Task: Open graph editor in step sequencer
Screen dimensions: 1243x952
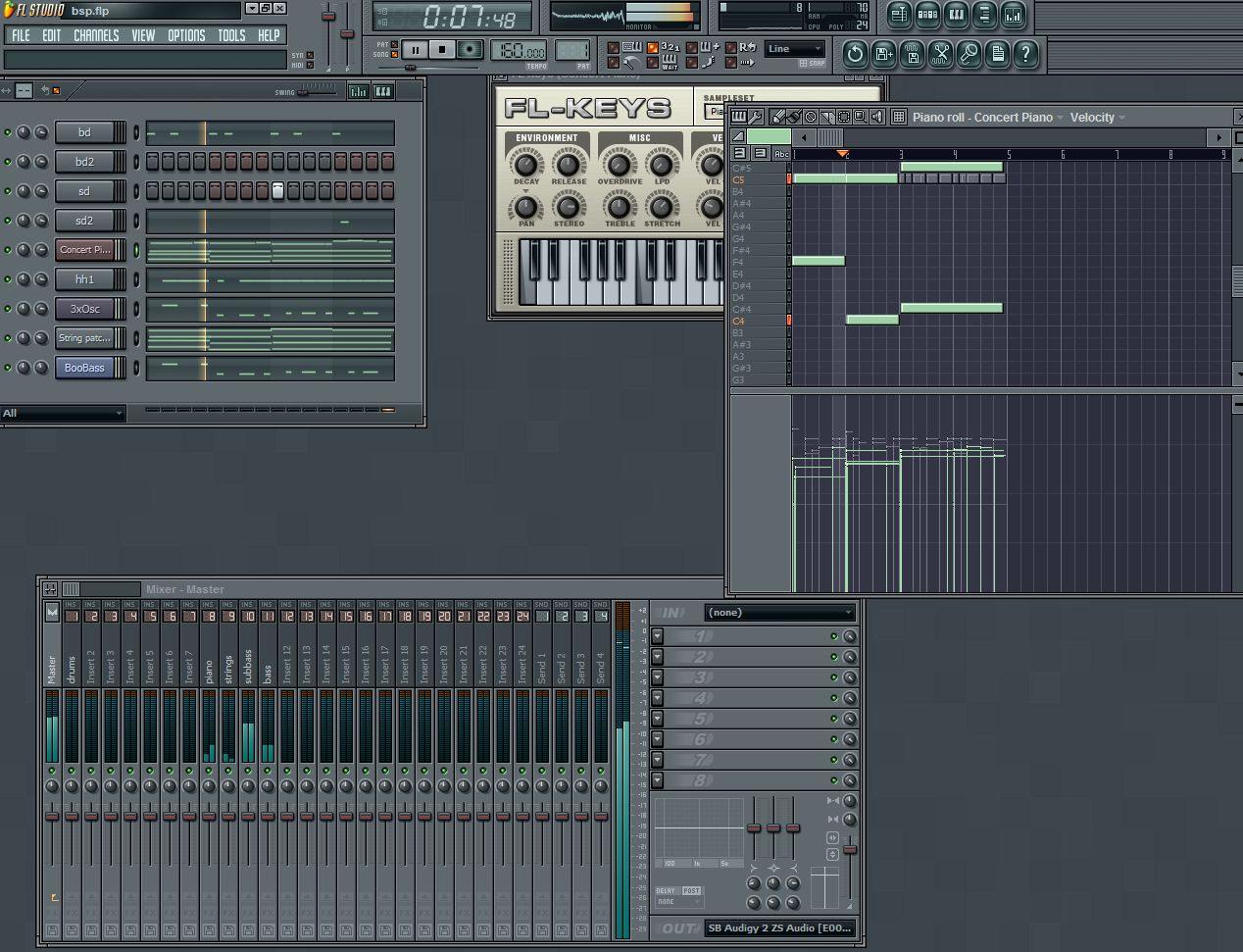Action: tap(358, 91)
